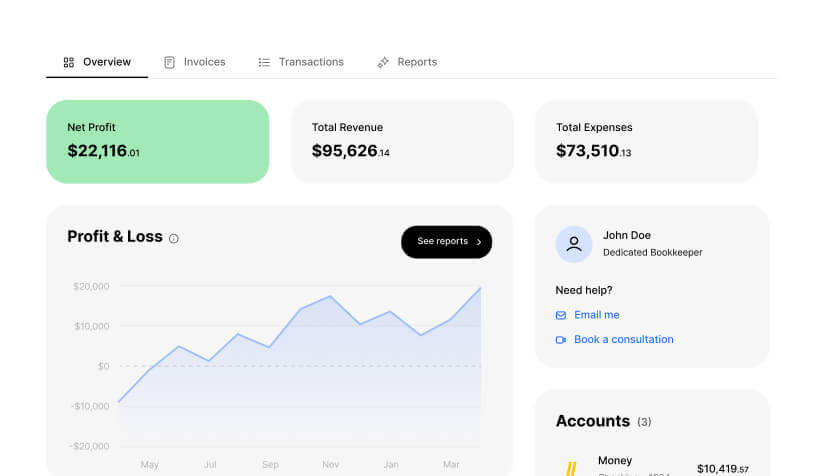Open the Reports tab
The image size is (824, 476).
click(407, 62)
